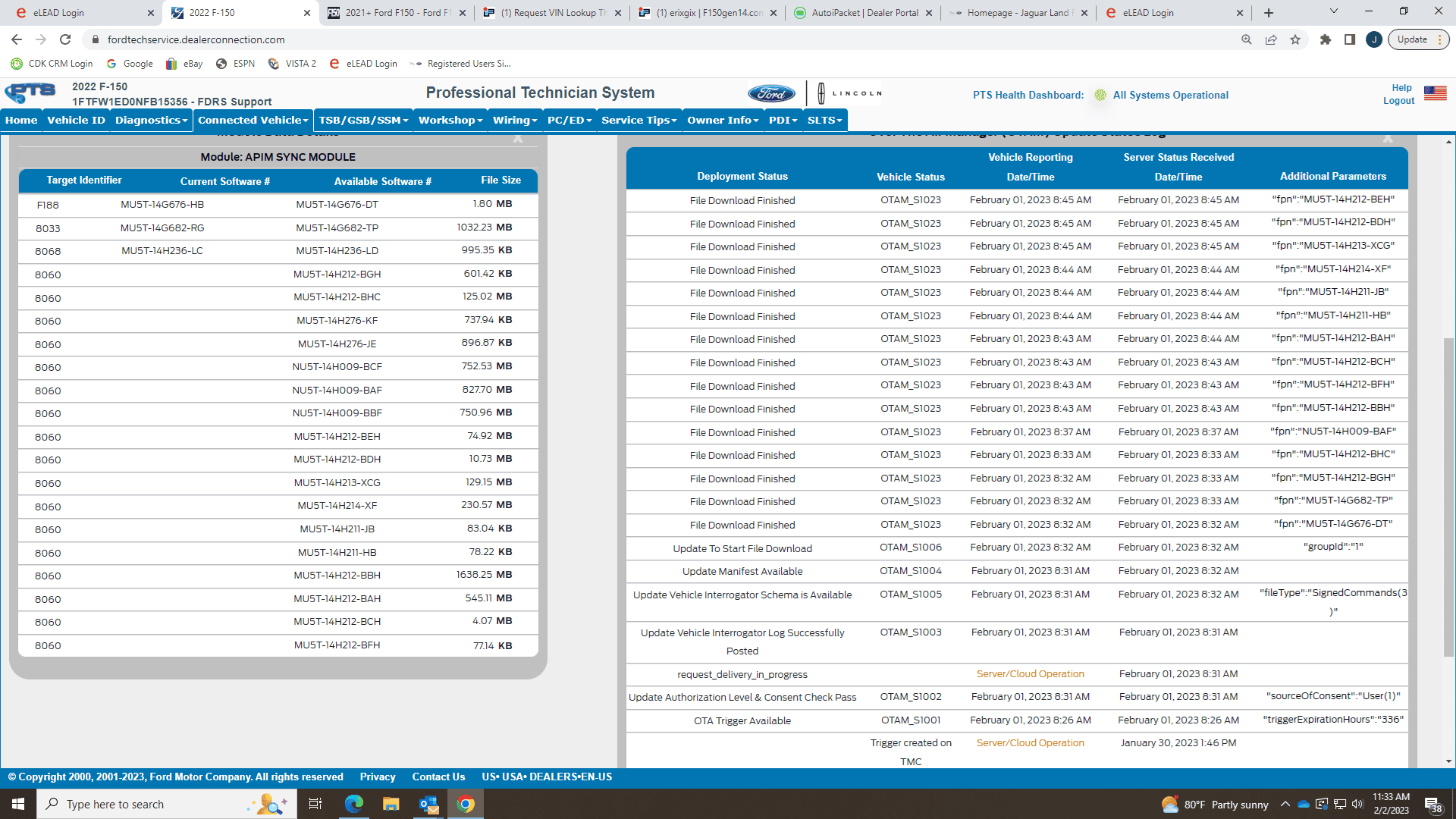This screenshot has width=1456, height=819.
Task: Open the Contact Us footer link
Action: (438, 777)
